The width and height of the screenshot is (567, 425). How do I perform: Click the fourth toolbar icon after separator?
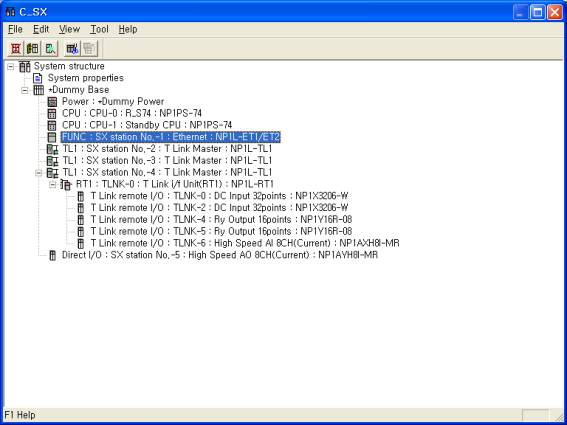pos(72,48)
